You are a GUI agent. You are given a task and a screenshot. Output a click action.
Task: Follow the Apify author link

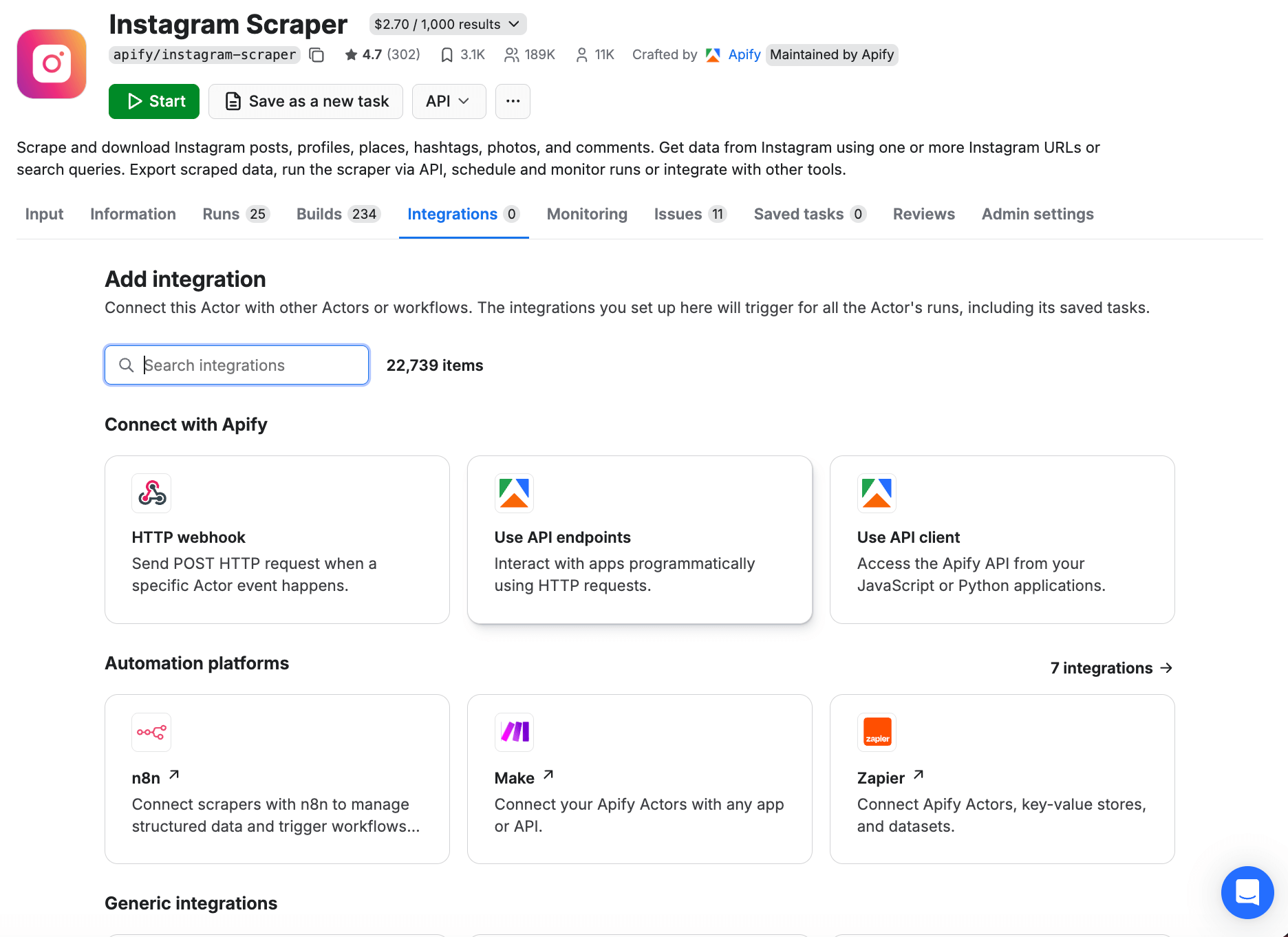tap(744, 54)
